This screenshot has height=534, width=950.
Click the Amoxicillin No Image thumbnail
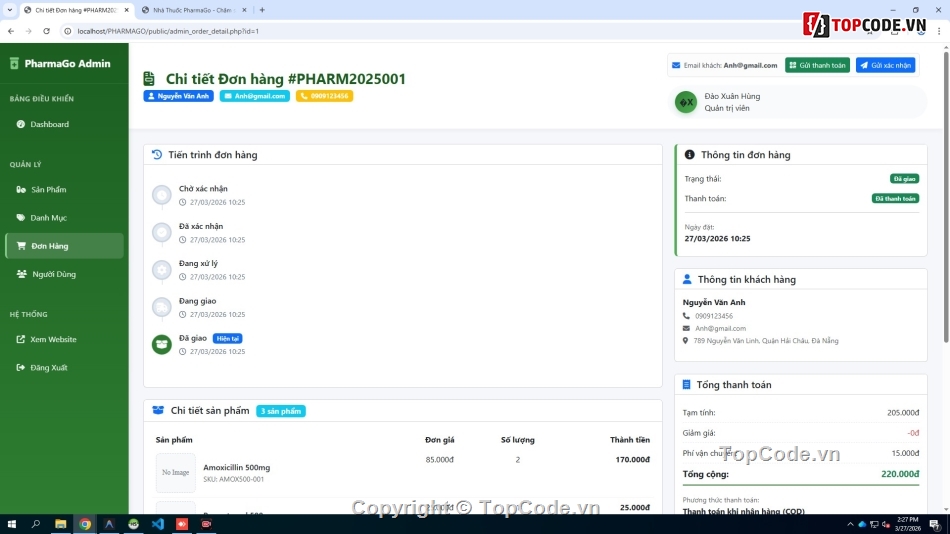point(176,472)
